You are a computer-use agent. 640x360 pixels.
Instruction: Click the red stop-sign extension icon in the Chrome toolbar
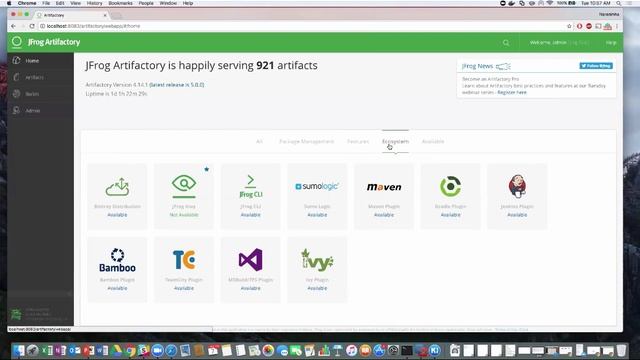(589, 26)
